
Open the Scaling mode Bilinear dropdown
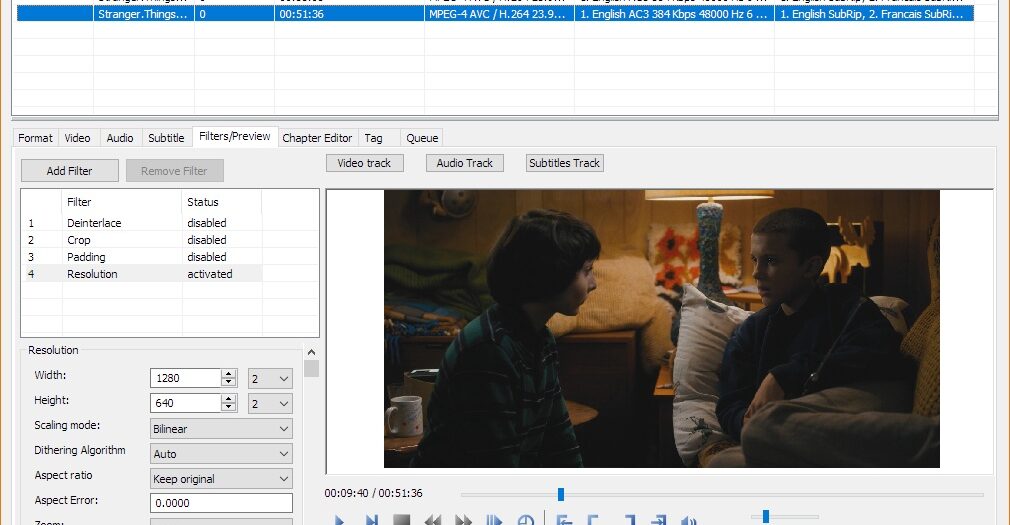(221, 429)
